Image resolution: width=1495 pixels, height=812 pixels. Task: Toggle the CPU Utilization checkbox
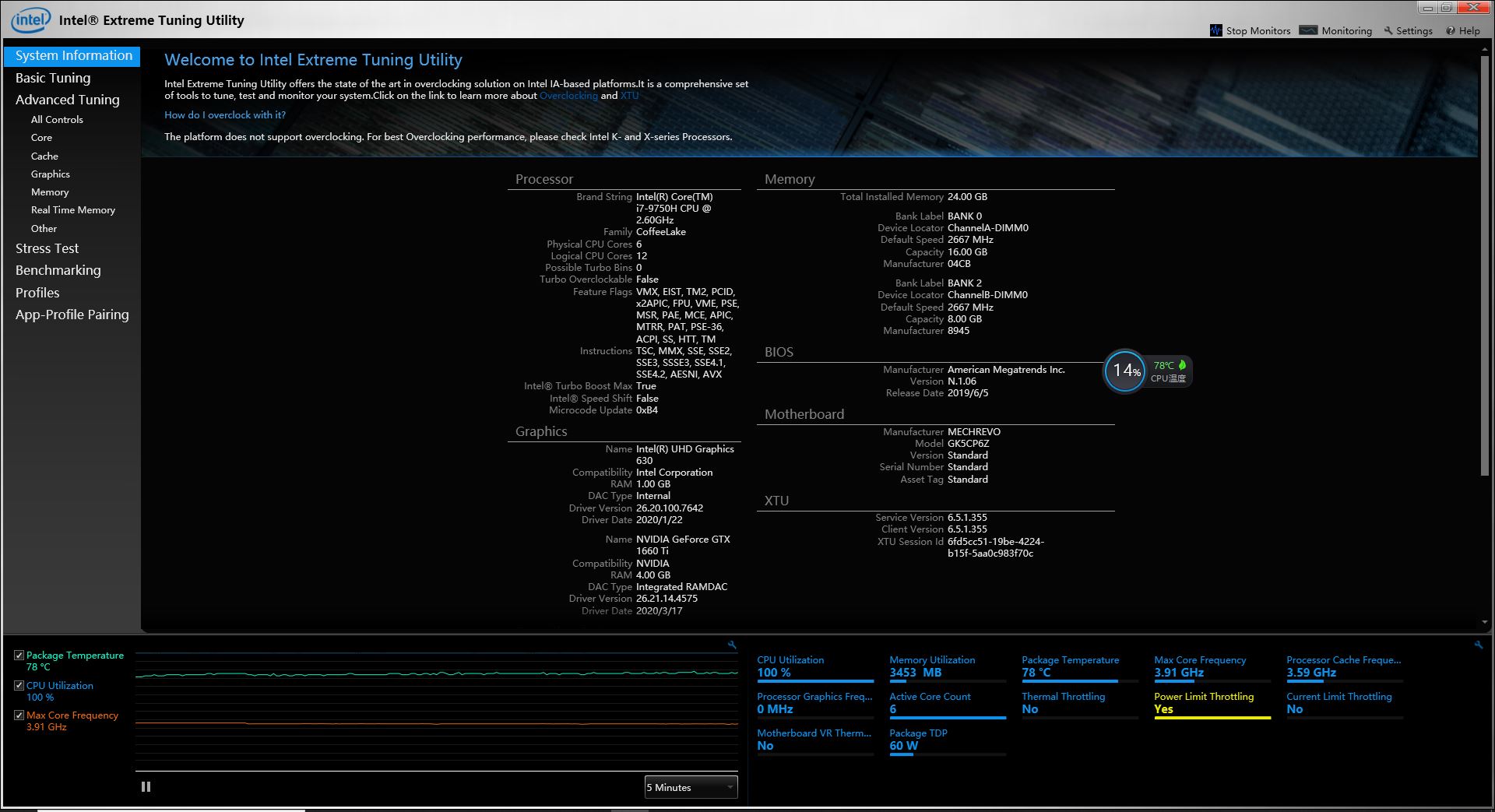point(19,686)
